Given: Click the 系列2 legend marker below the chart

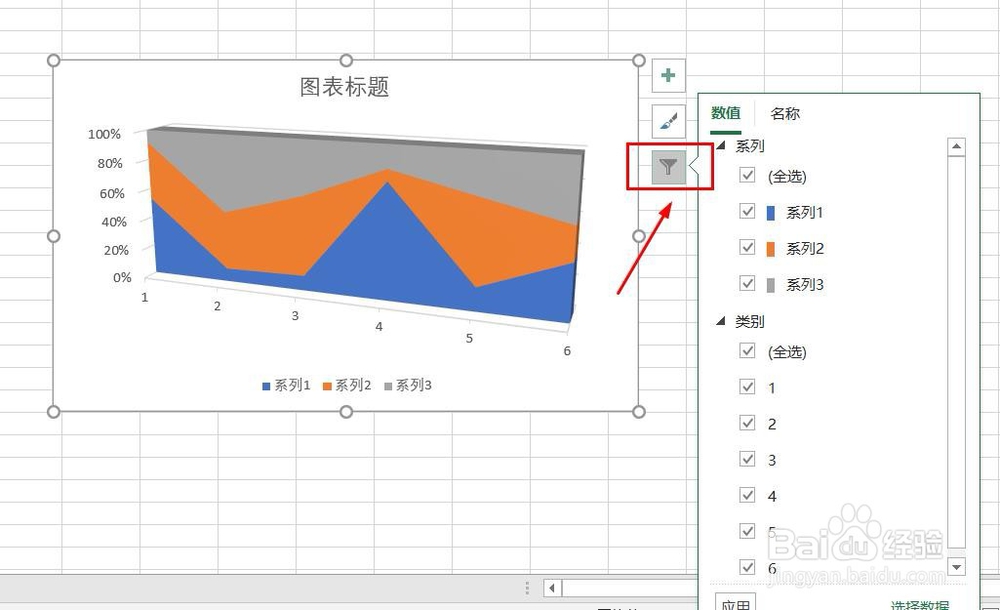Looking at the screenshot, I should tap(329, 385).
